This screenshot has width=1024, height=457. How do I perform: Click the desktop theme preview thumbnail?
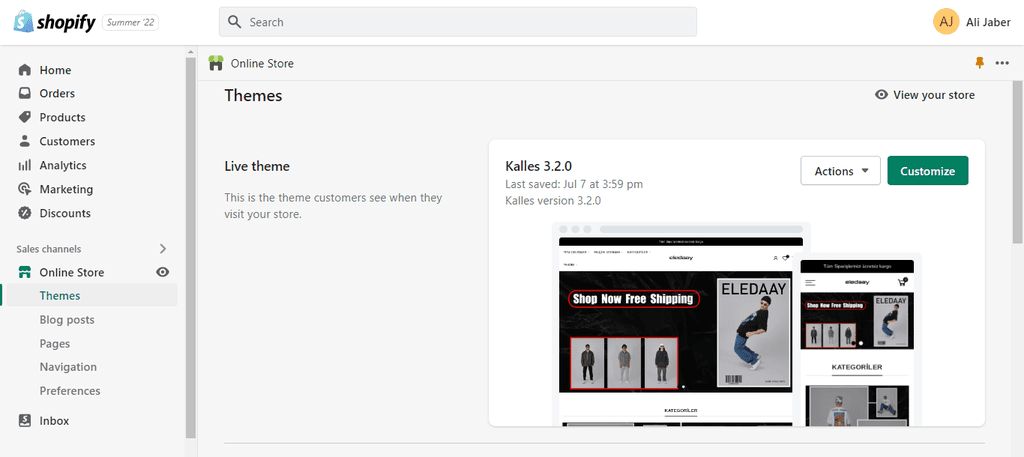[x=677, y=324]
